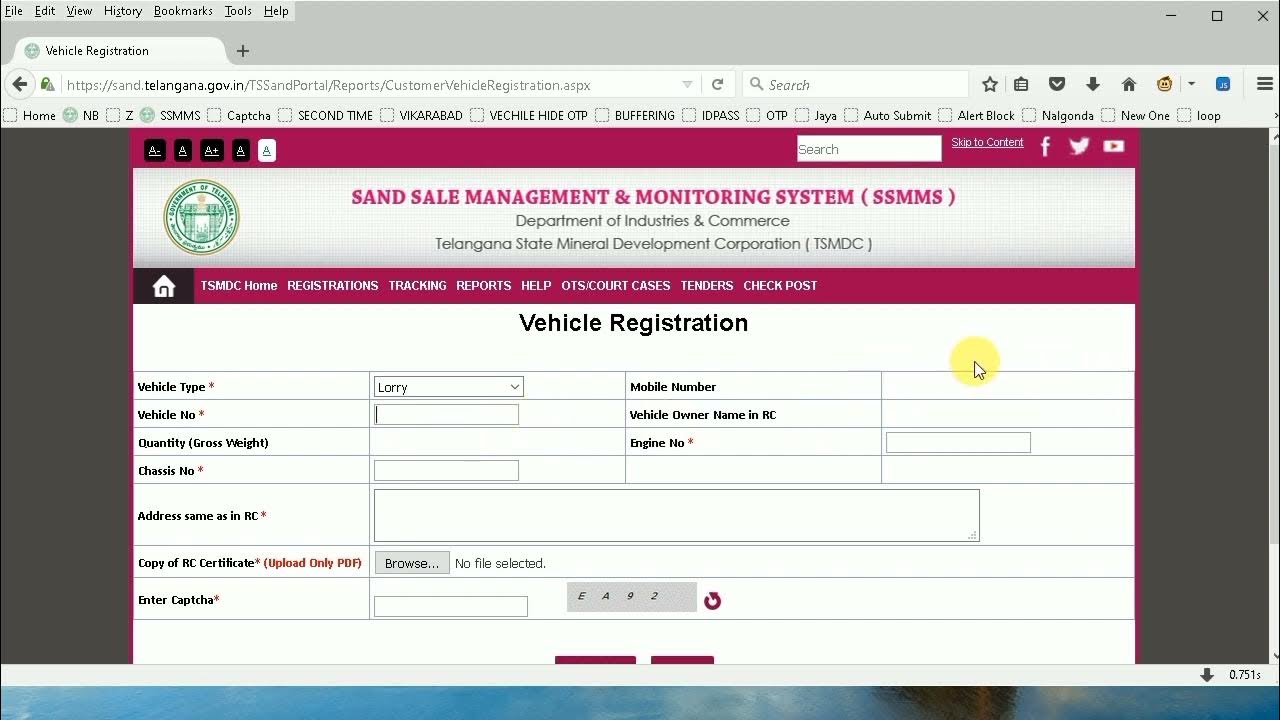The height and width of the screenshot is (720, 1280).
Task: Open REPORTS navigation menu
Action: [484, 286]
